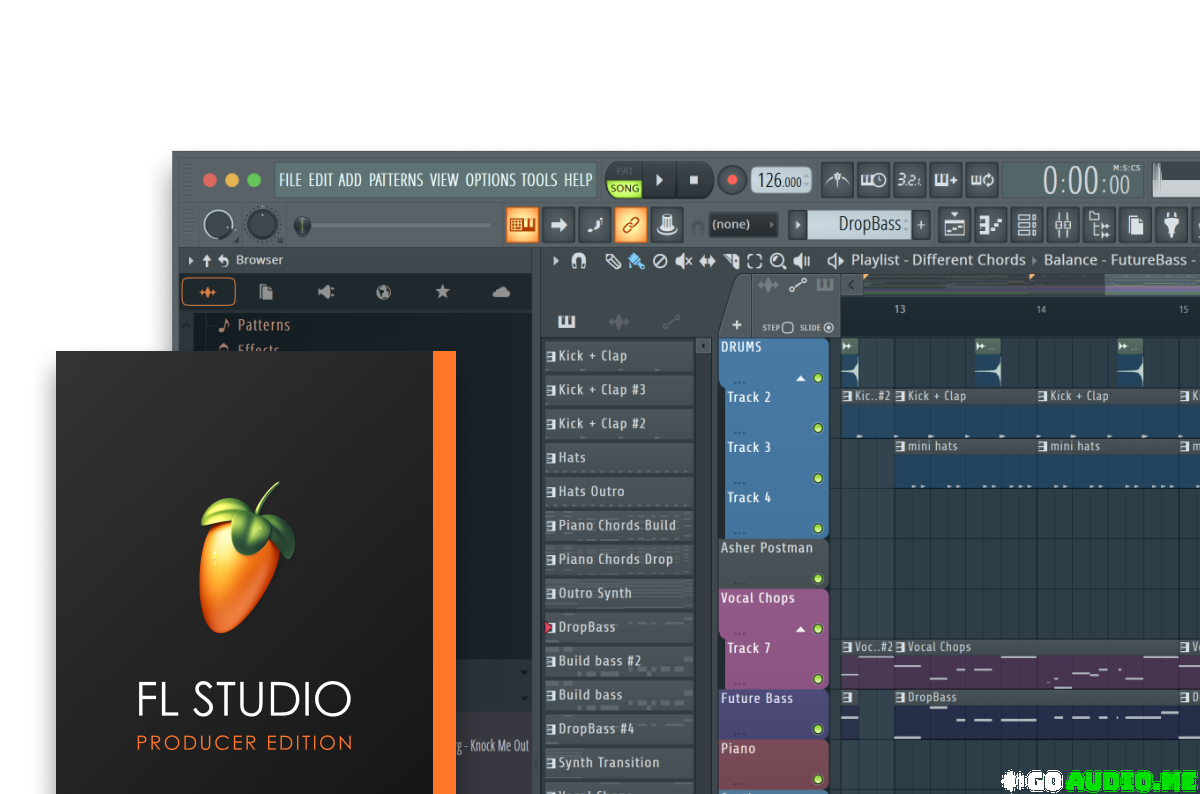This screenshot has width=1200, height=794.
Task: Click the note slide icon
Action: 594,225
